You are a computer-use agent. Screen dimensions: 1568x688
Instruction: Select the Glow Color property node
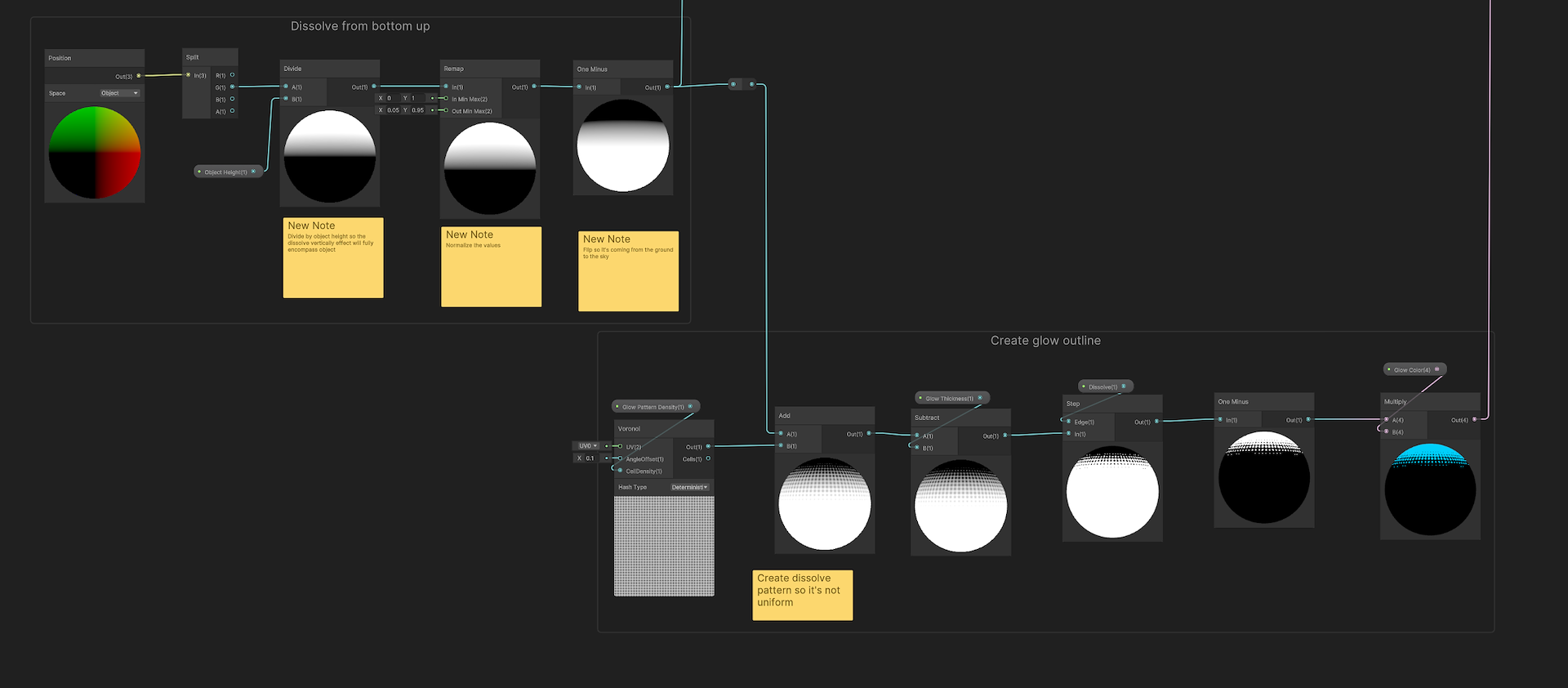1414,370
